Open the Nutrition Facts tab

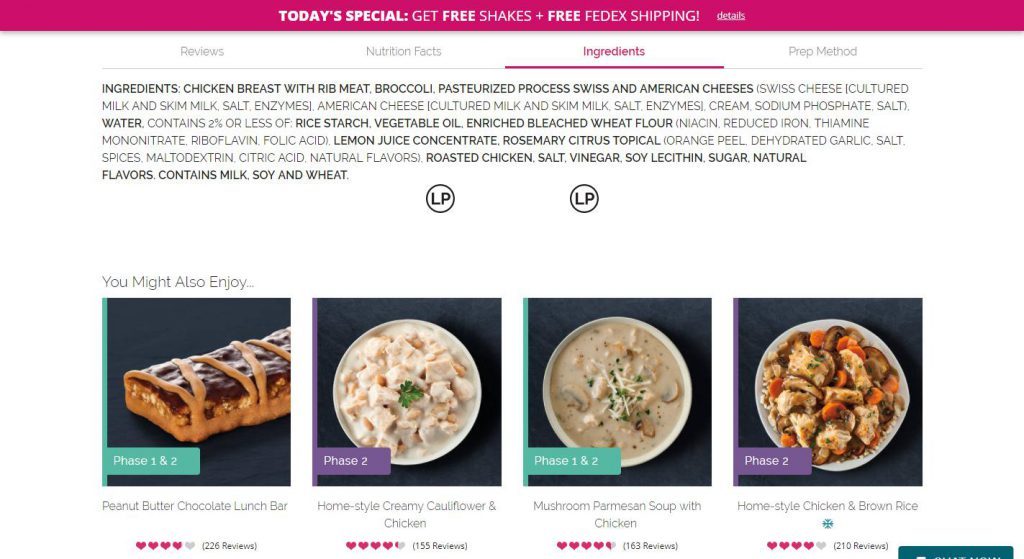(404, 51)
